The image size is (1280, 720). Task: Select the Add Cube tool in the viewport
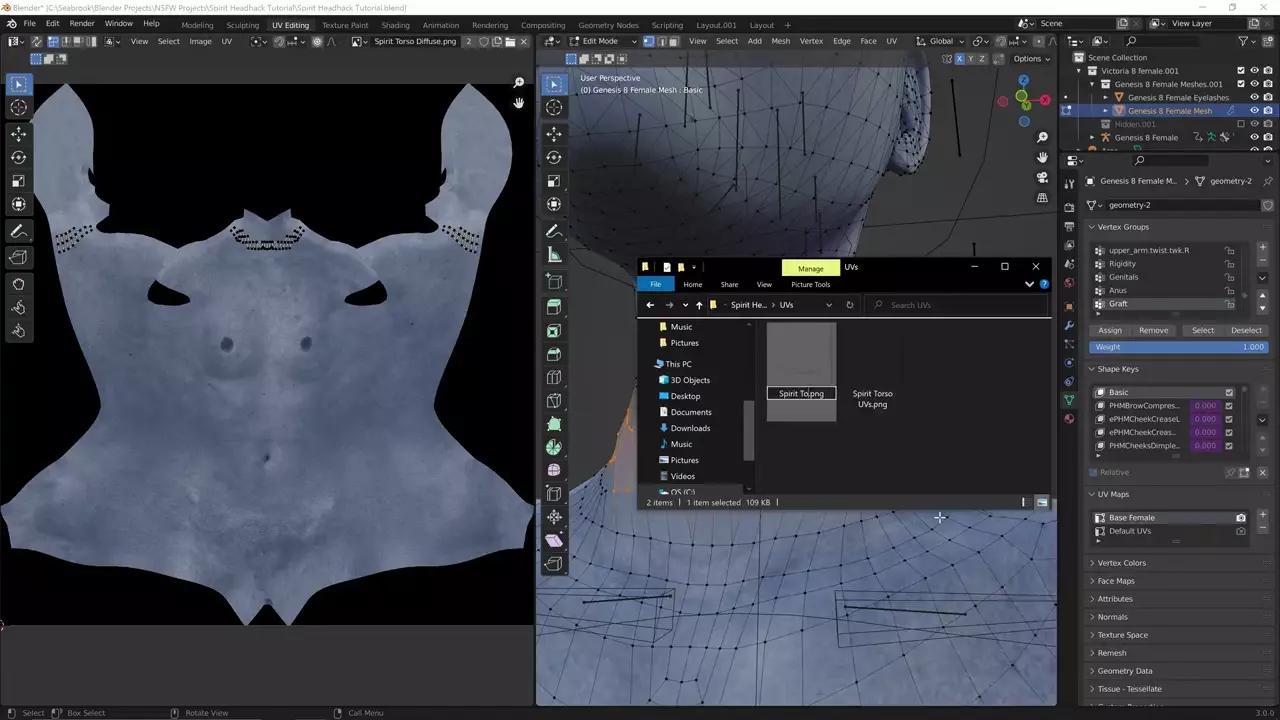554,282
